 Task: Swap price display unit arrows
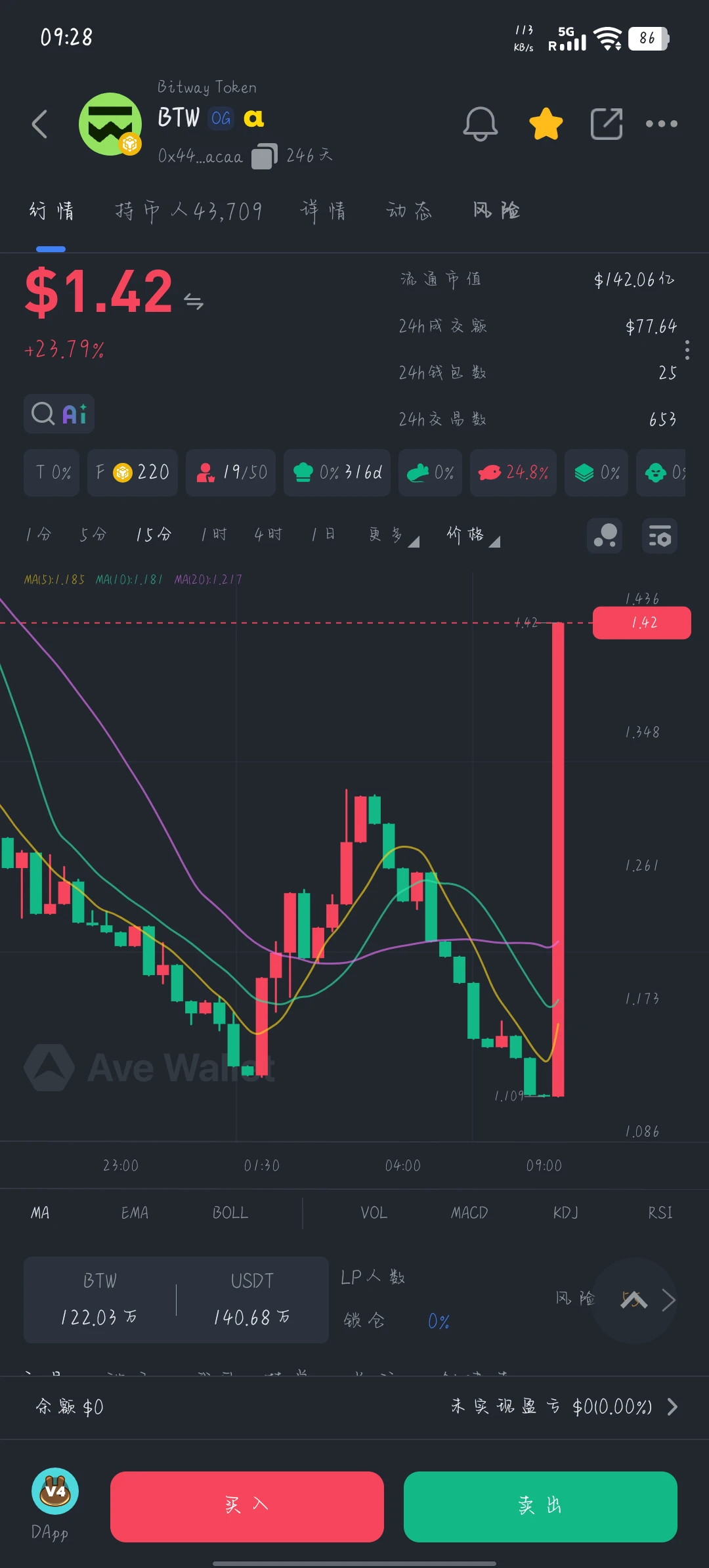point(194,301)
